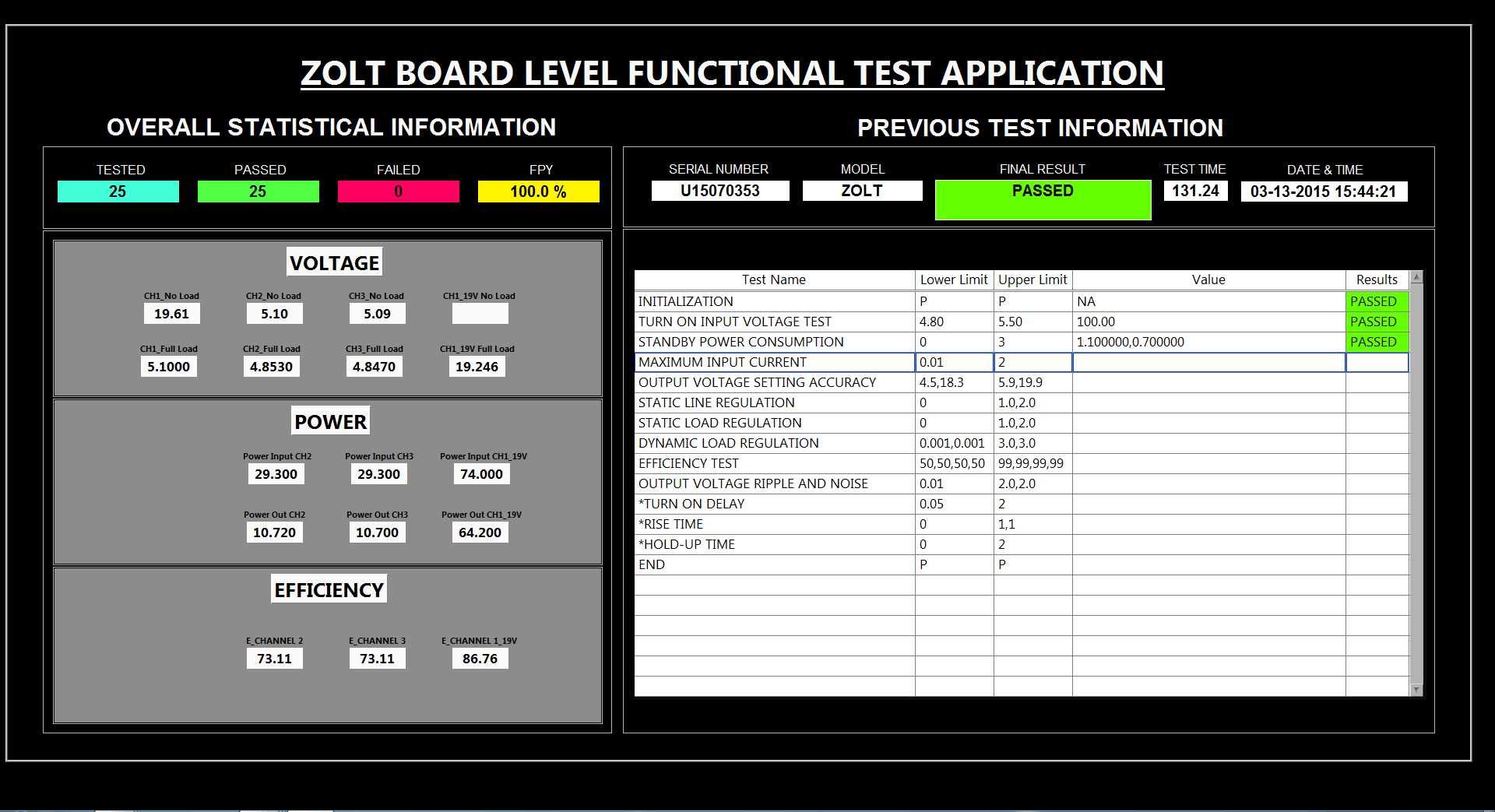Click PASSED result for TURN ON INPUT VOLTAGE
Screen dimensions: 1495x812
(1377, 322)
